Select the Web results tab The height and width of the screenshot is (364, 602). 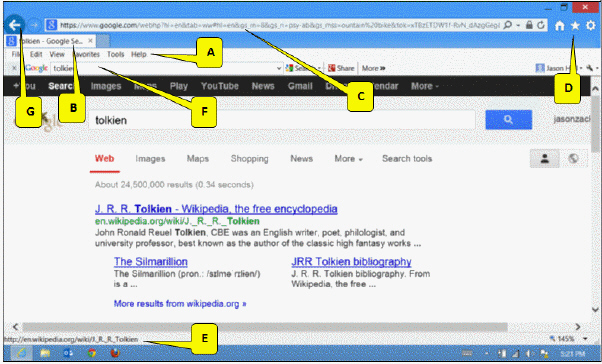104,159
